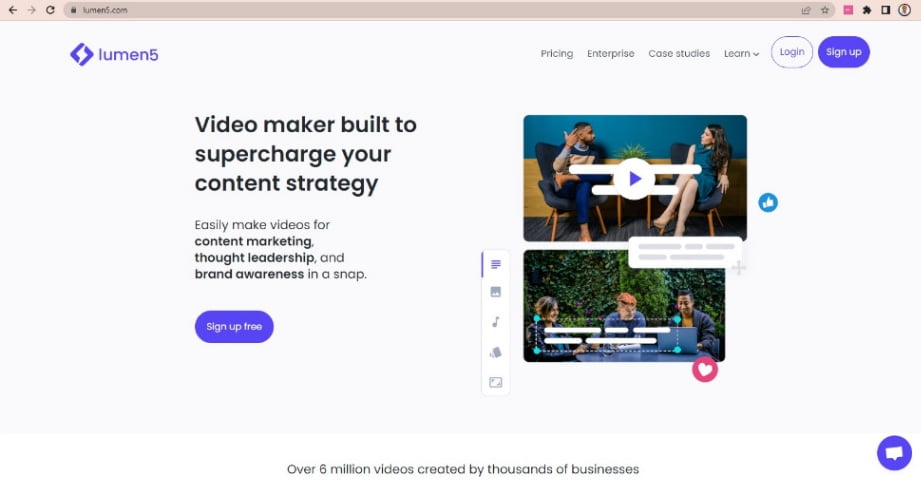Click the lumen5 logo
This screenshot has height=481, width=921.
[114, 55]
